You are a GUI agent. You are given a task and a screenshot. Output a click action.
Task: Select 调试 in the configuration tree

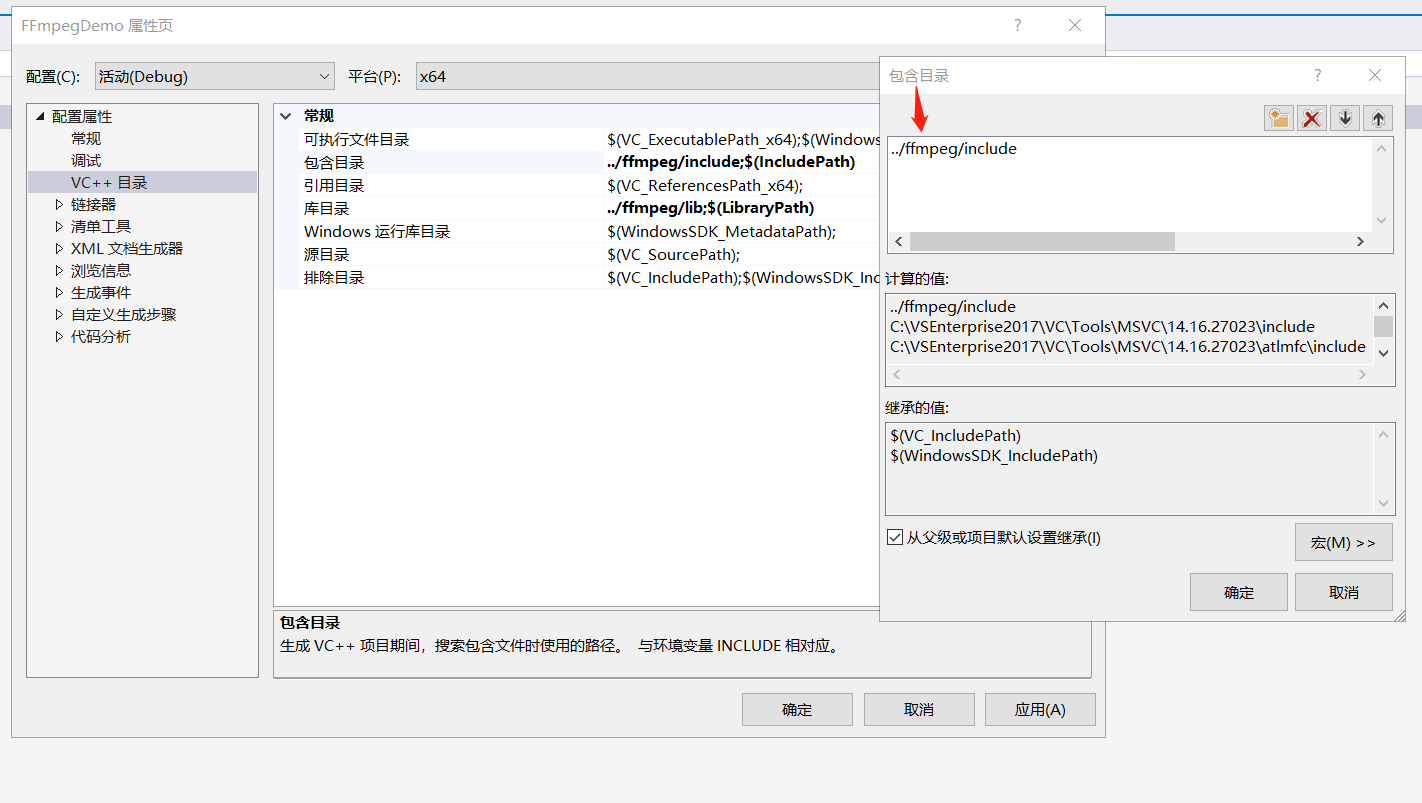[x=85, y=160]
